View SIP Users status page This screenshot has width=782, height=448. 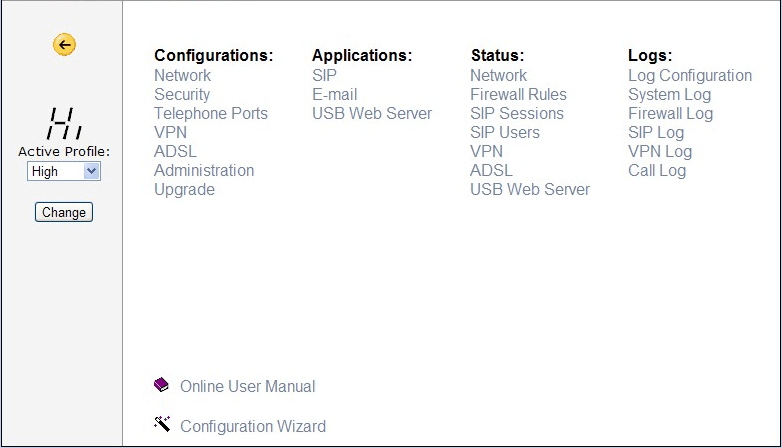point(505,132)
